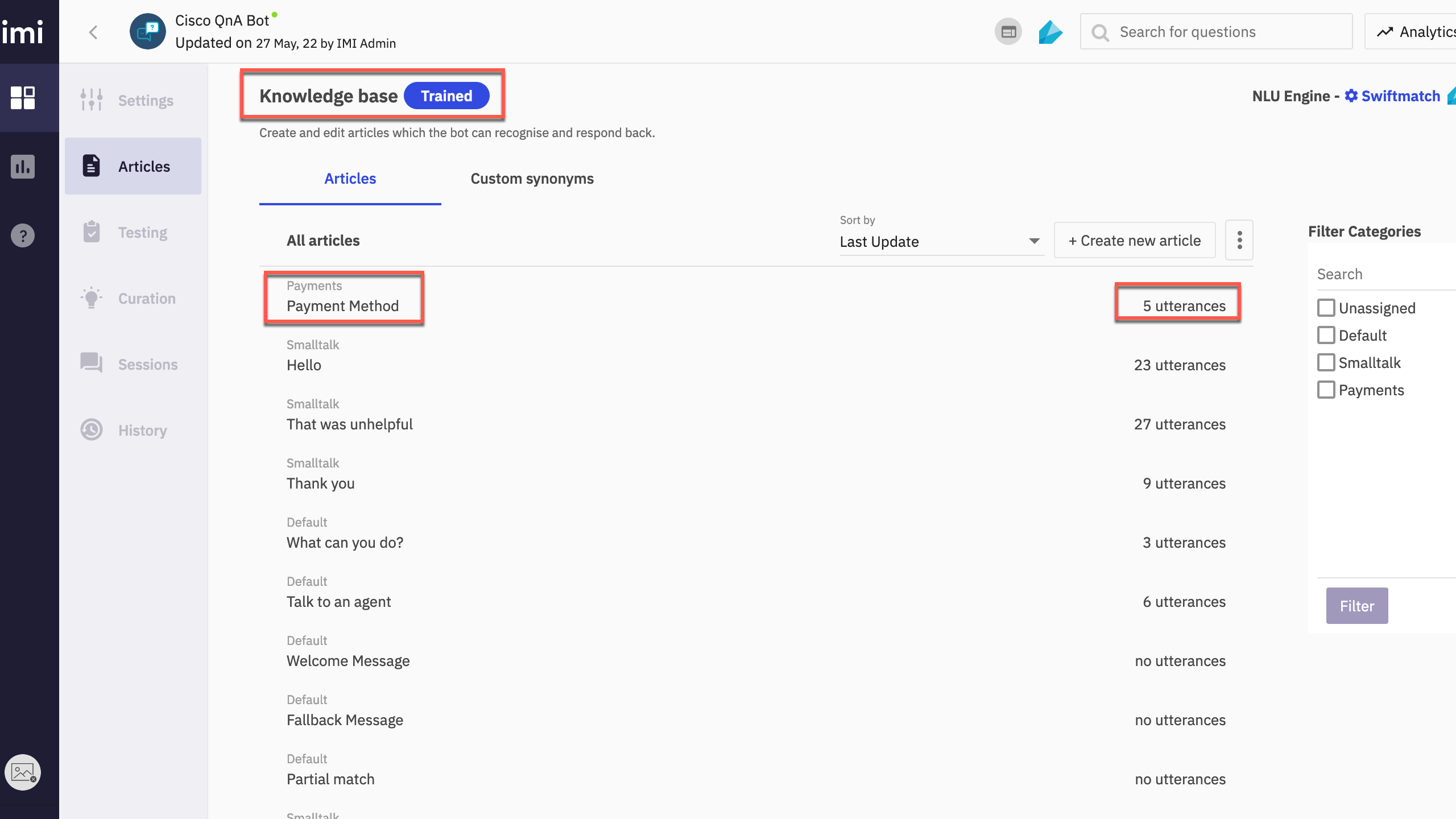Click the 5 utterances count
The image size is (1456, 819).
pyautogui.click(x=1184, y=306)
